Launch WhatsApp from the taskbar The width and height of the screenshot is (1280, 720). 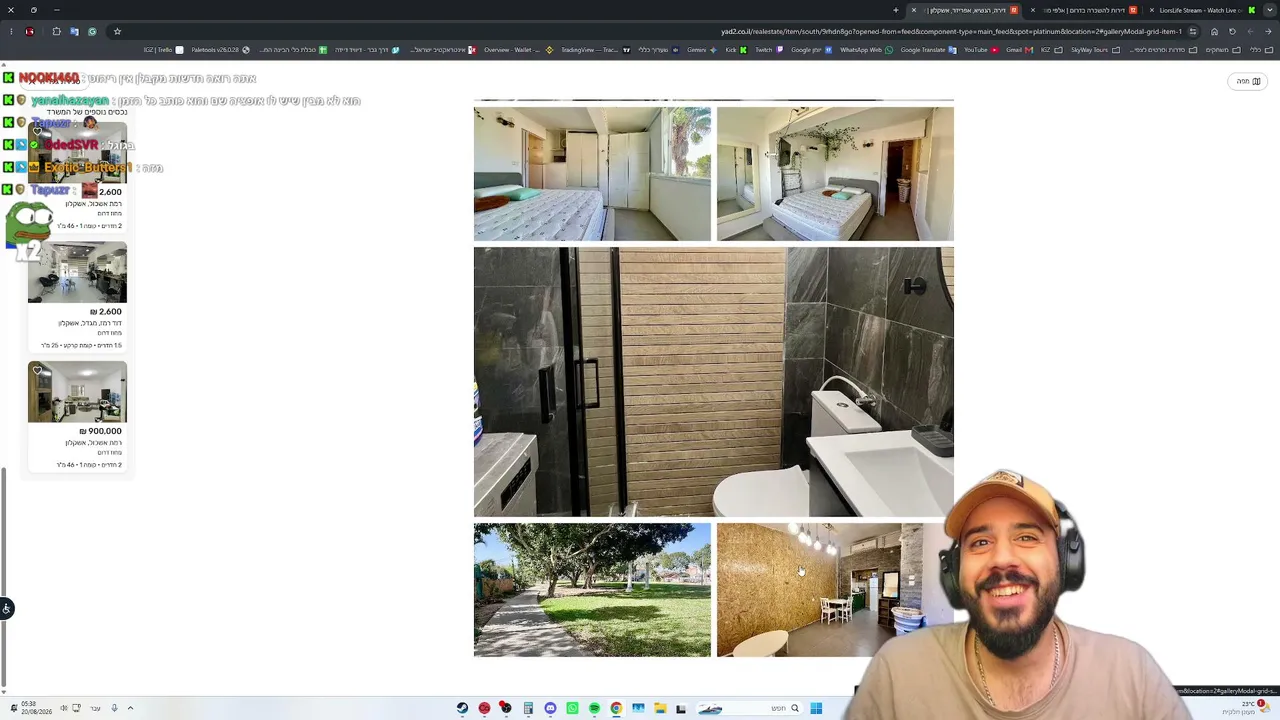(x=572, y=708)
